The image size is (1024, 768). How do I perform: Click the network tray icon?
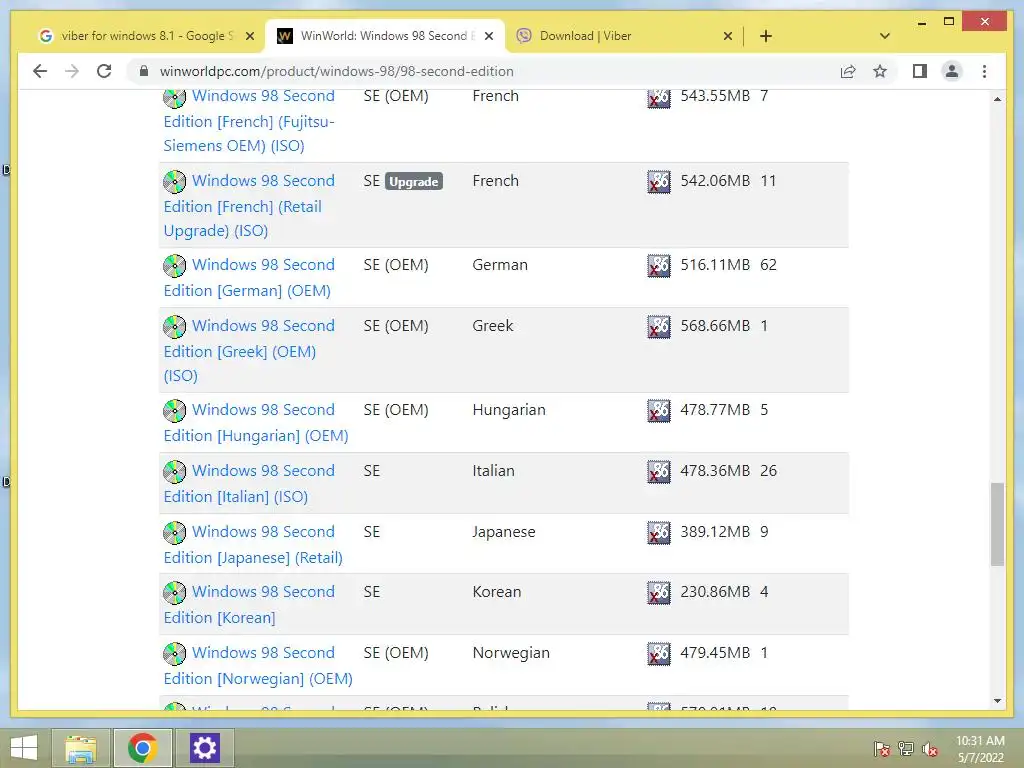pyautogui.click(x=906, y=749)
